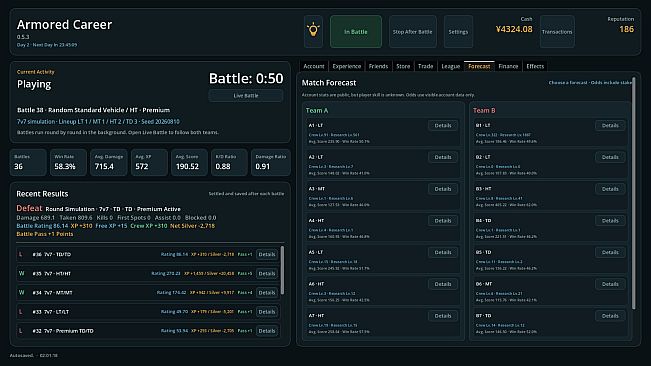Open Details for player B3 · HT
Viewport: 651px width, 366px height.
coord(610,189)
